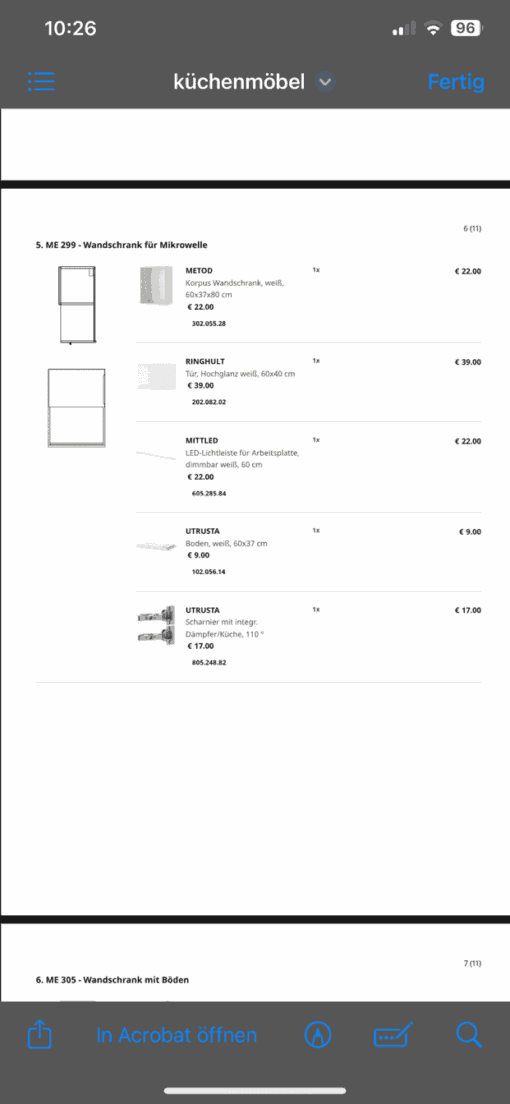Tap the Wi-Fi icon in status bar

(433, 28)
